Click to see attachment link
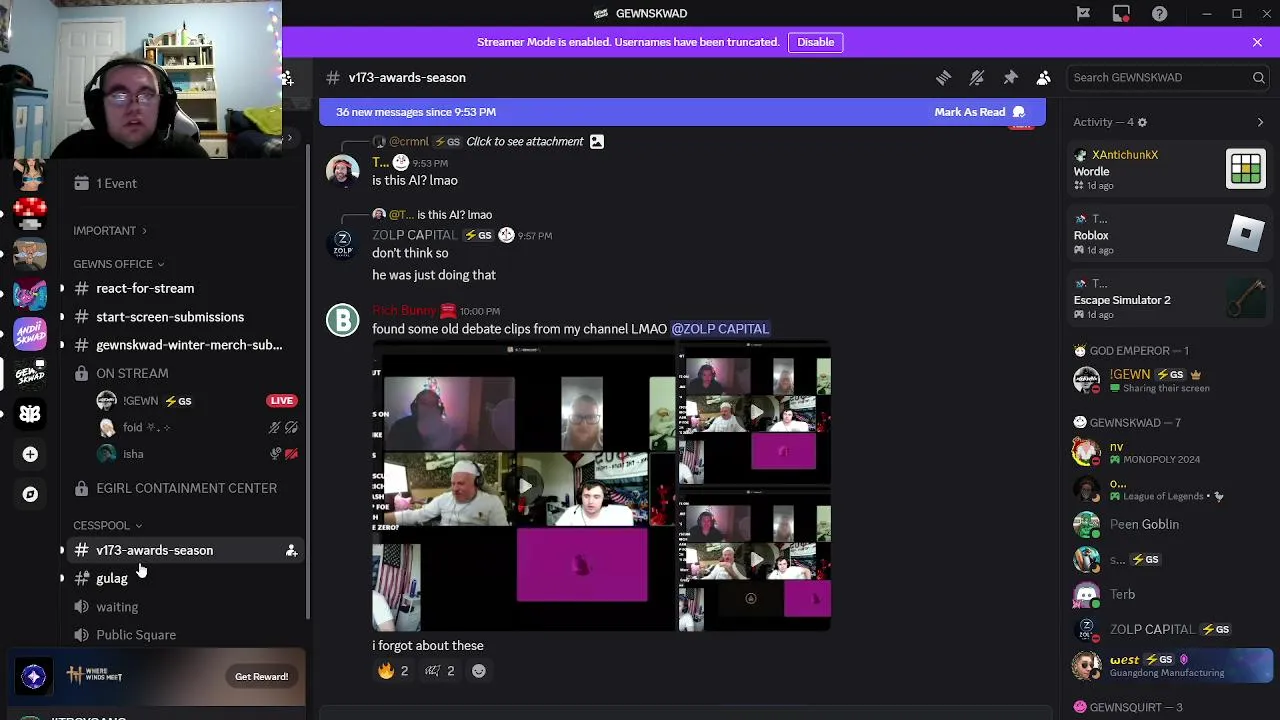Screen dimensions: 1280x720 [524, 141]
